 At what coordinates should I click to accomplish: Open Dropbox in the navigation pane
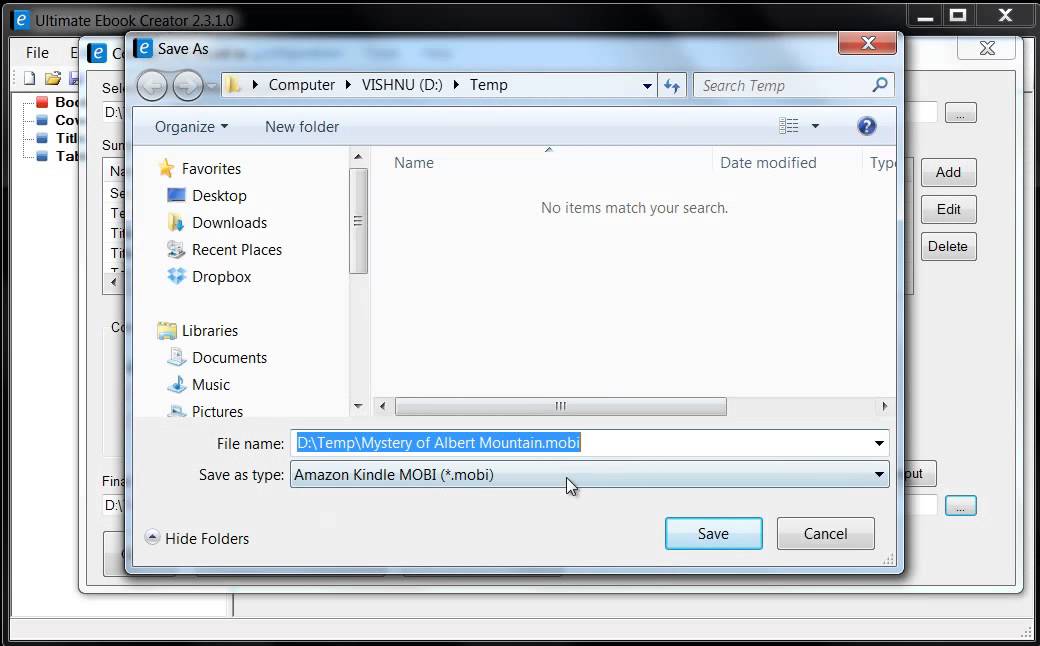point(222,277)
